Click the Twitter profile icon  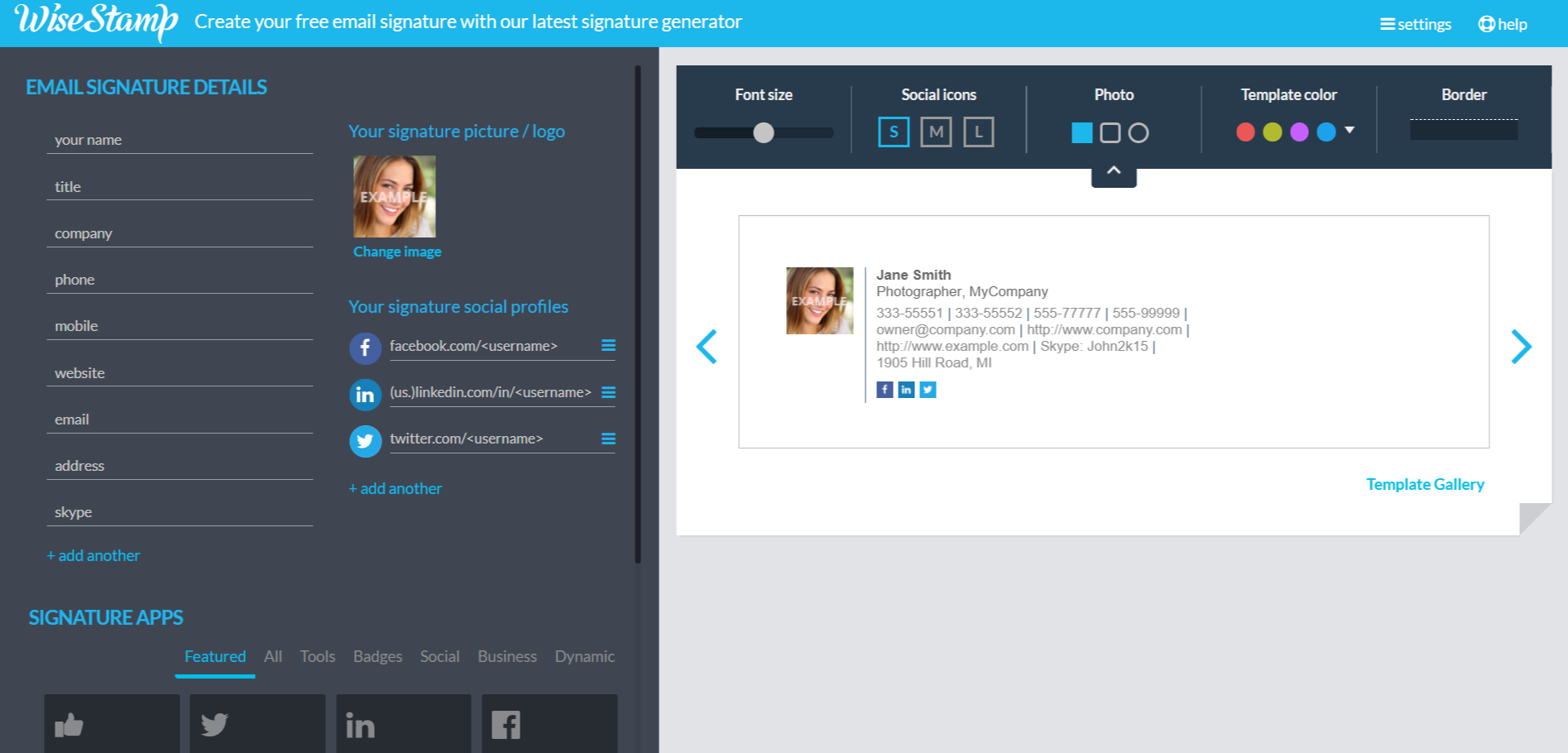pyautogui.click(x=365, y=441)
